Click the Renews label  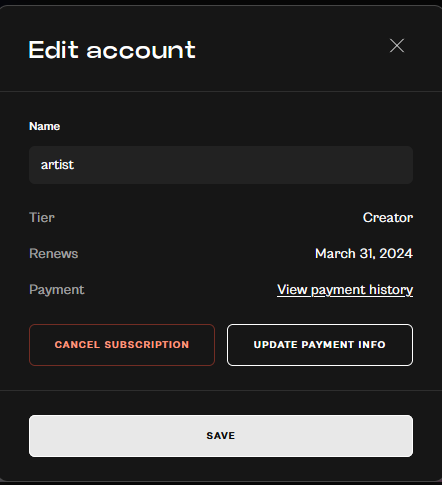click(x=53, y=254)
